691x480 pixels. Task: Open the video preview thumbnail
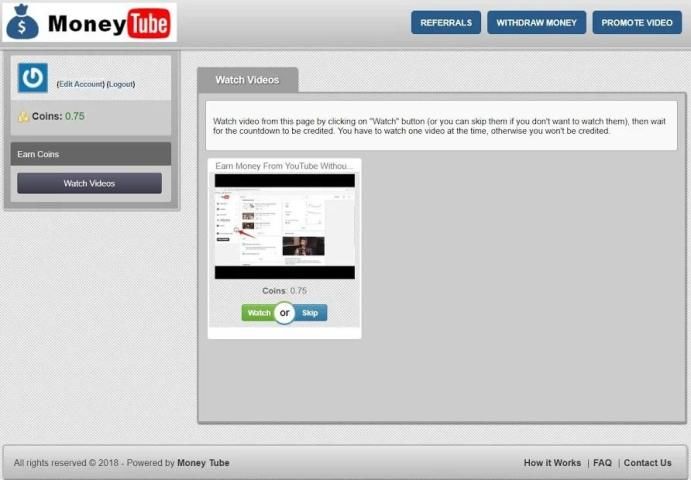[284, 226]
